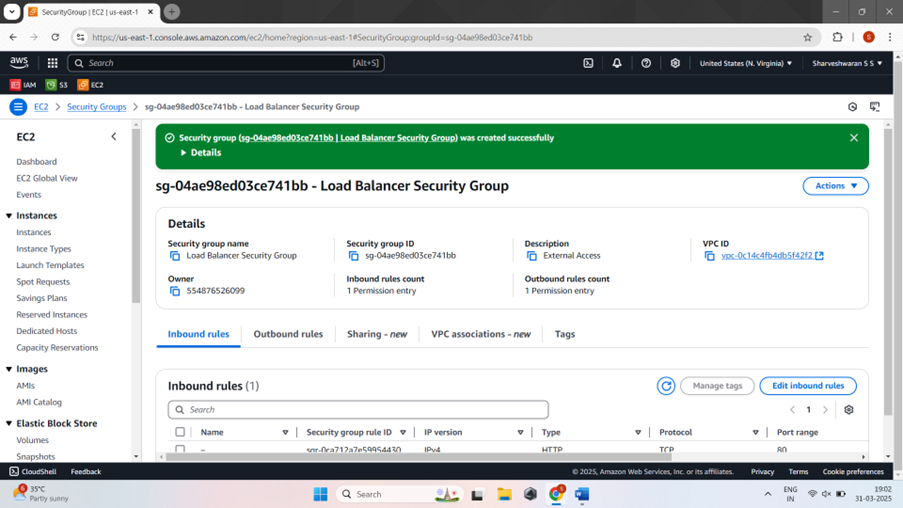Open the settings gear in AWS header

pos(675,63)
